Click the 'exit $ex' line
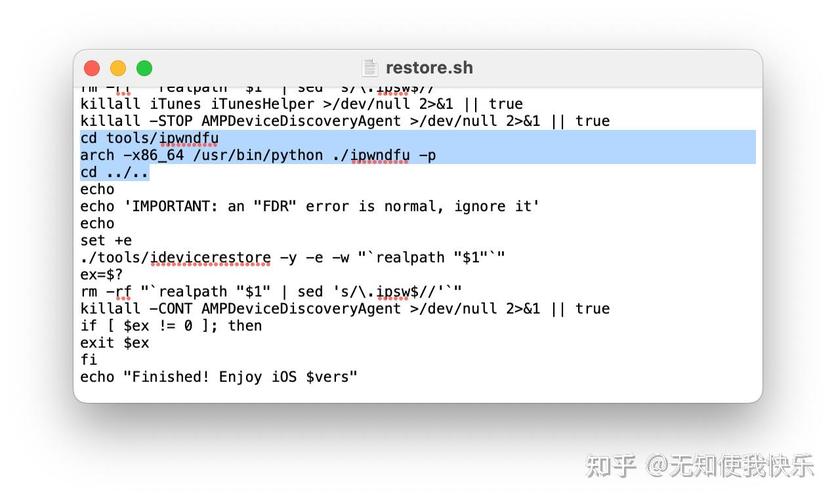The height and width of the screenshot is (500, 836). (x=115, y=343)
